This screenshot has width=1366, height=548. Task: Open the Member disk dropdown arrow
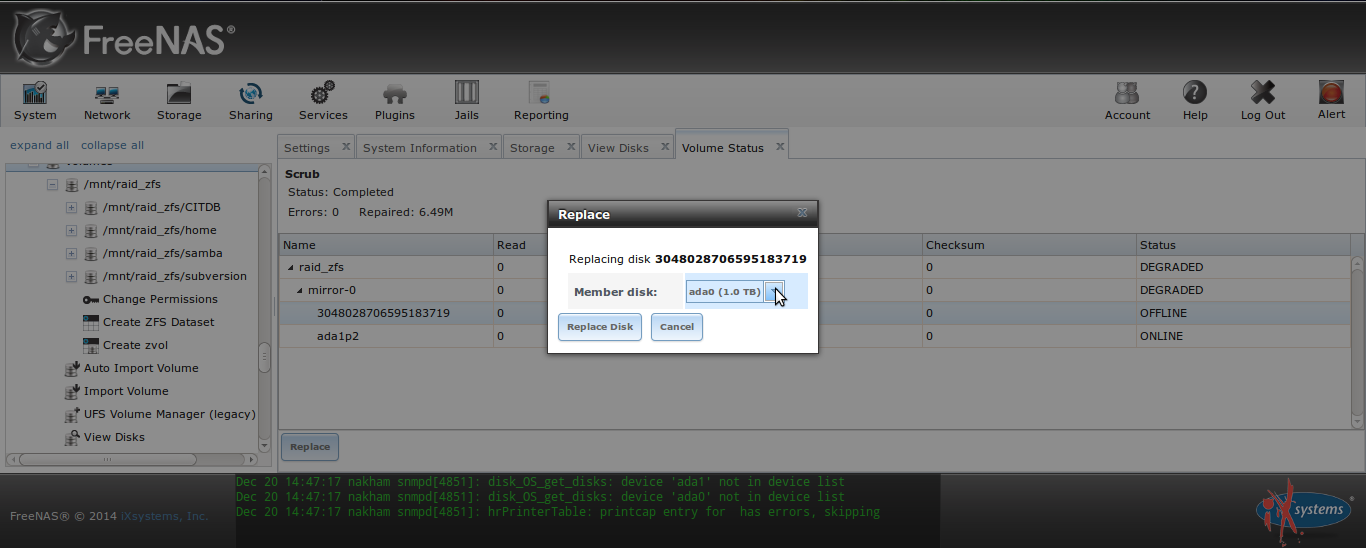[x=774, y=292]
